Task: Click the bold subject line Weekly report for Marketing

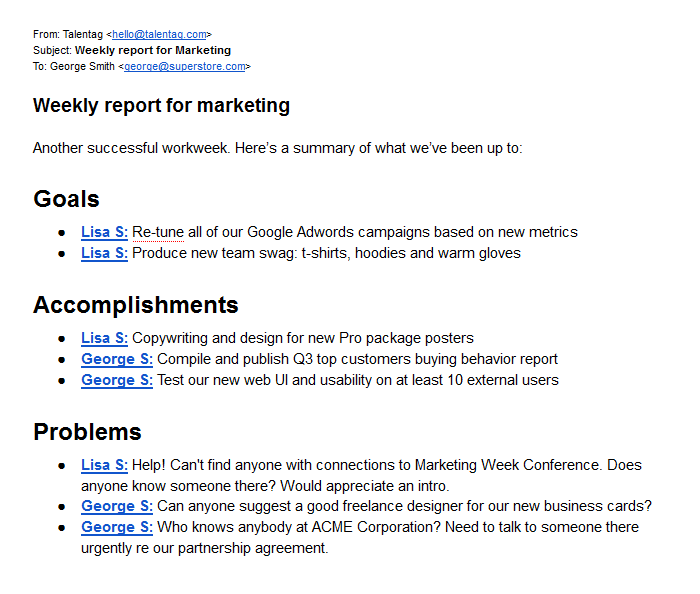Action: tap(153, 50)
